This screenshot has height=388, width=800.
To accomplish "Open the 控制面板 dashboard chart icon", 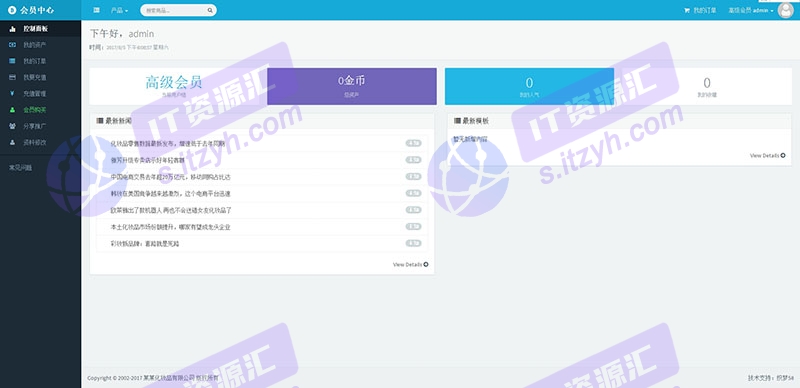I will pos(13,29).
